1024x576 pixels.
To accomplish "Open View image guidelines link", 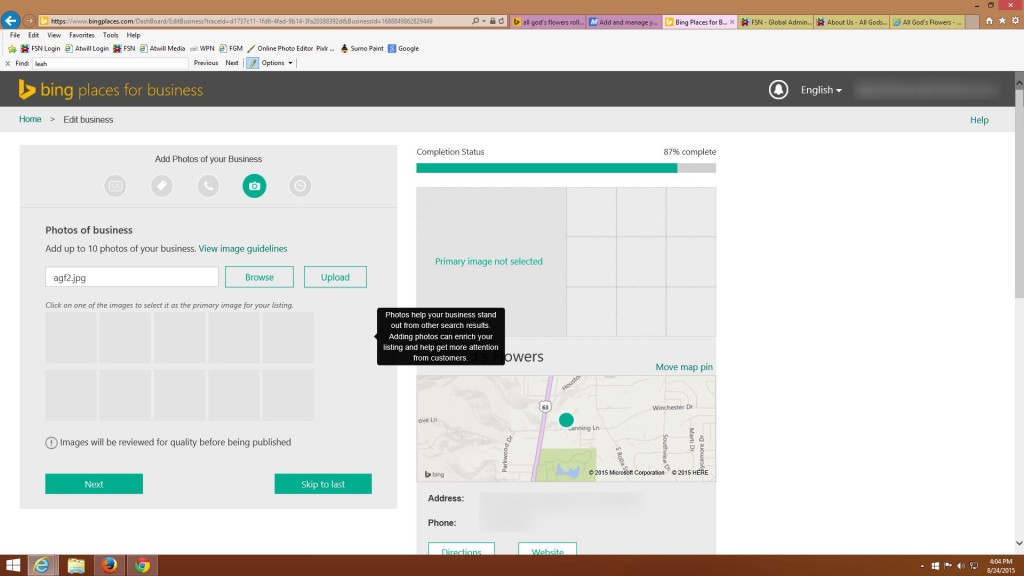I will tap(243, 248).
